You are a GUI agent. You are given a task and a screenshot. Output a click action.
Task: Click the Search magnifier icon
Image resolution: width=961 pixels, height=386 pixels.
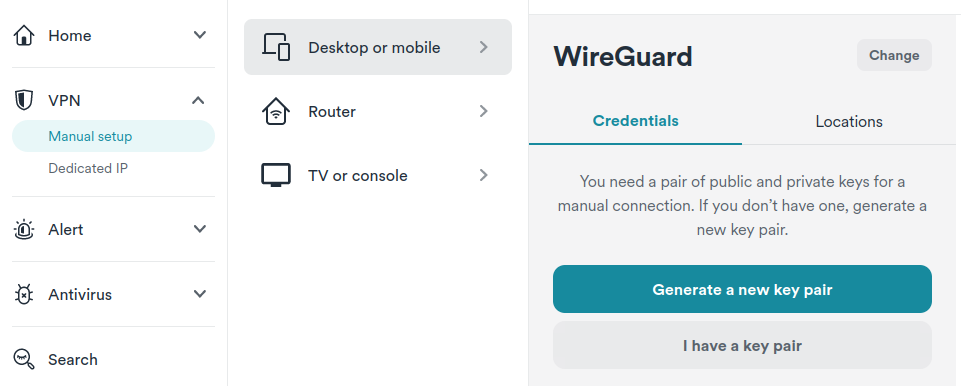pos(24,359)
